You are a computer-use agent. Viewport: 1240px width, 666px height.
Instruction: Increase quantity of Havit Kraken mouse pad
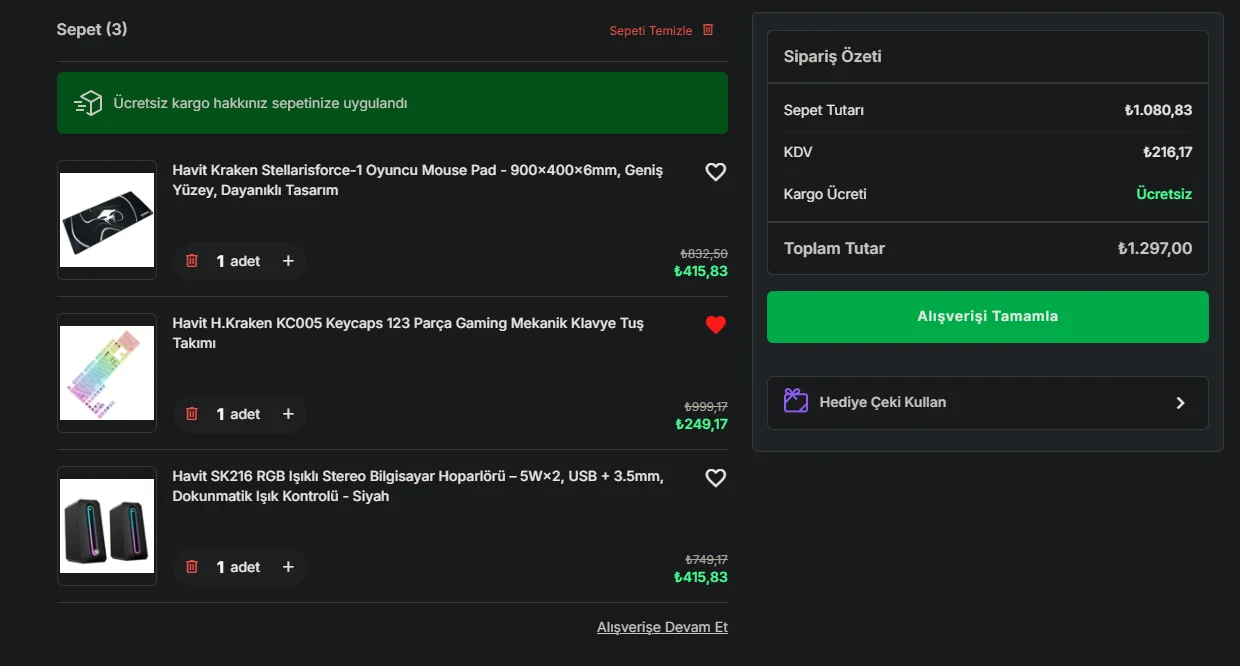[288, 261]
